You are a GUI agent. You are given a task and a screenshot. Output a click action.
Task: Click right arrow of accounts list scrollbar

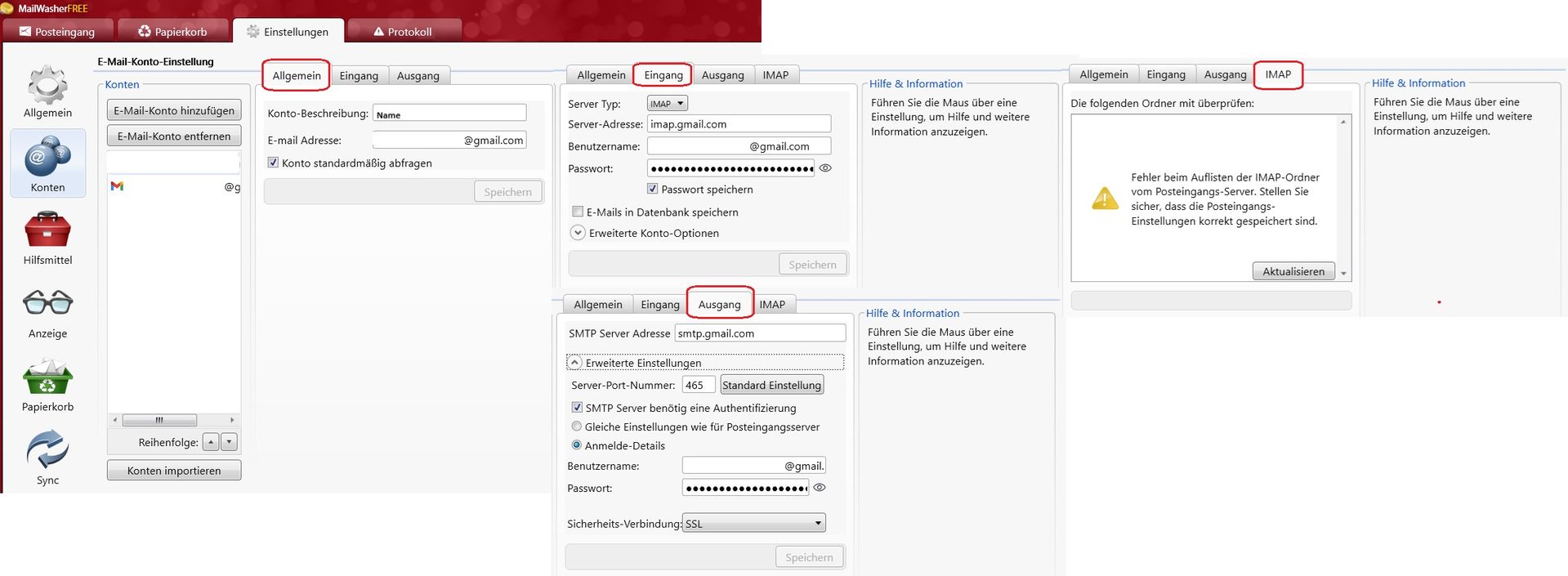click(x=232, y=420)
